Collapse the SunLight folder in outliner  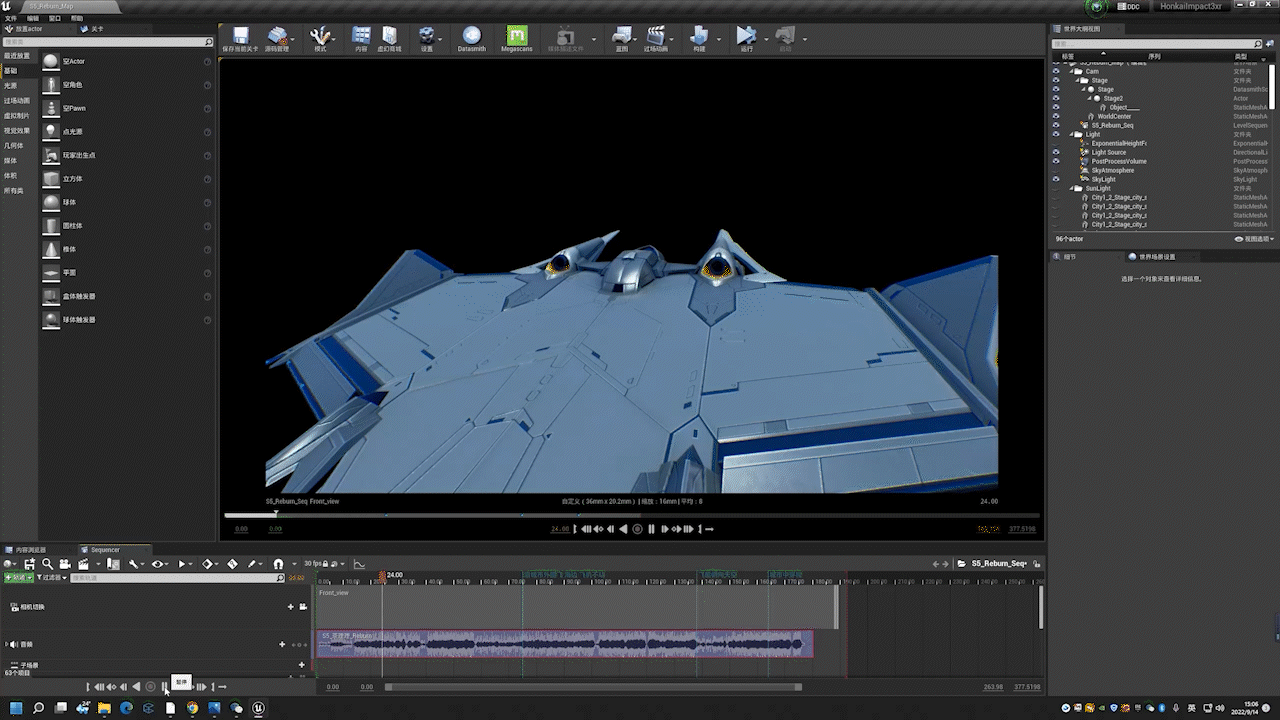(x=1071, y=188)
